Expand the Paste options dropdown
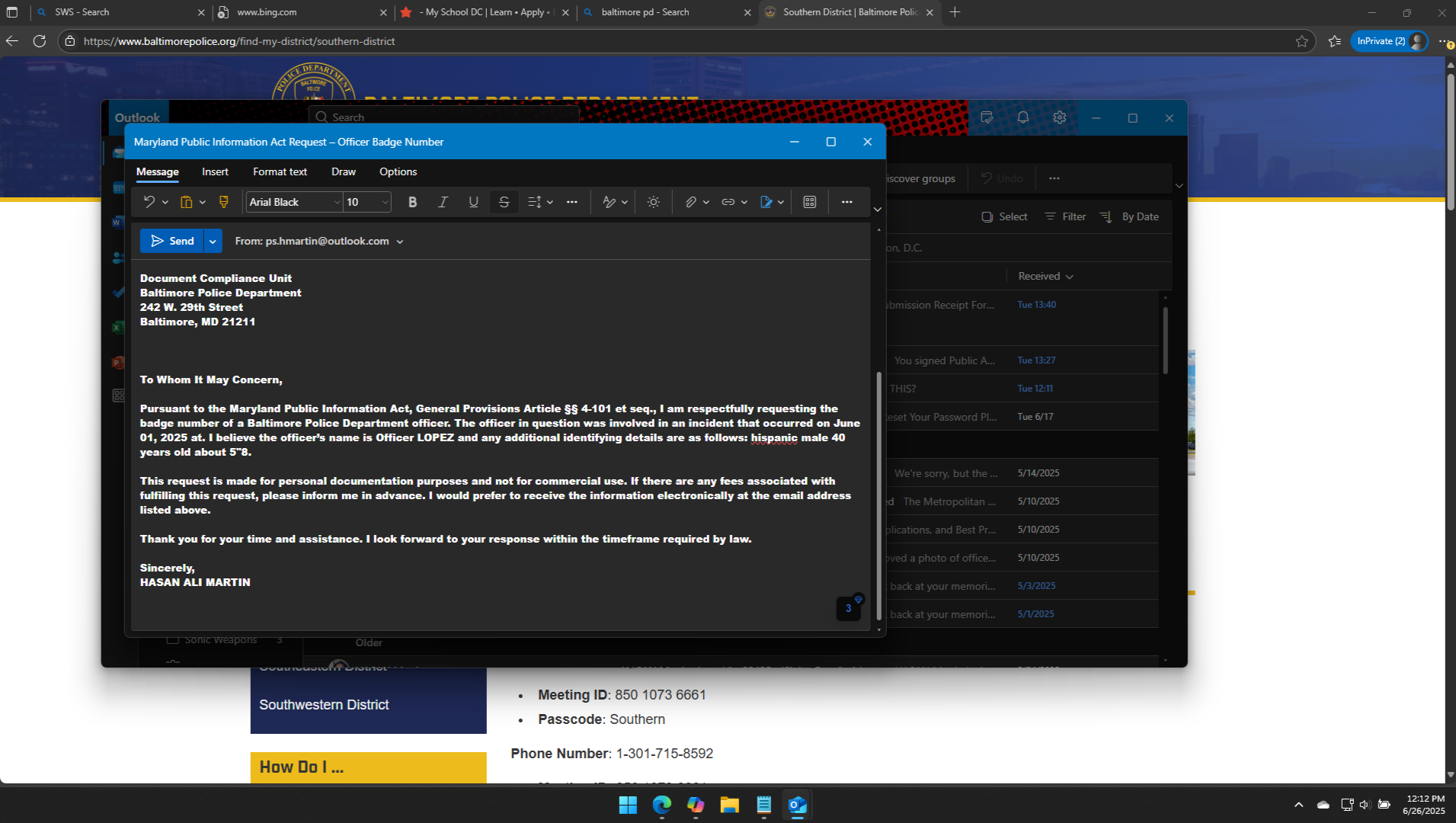This screenshot has width=1456, height=823. [x=203, y=202]
